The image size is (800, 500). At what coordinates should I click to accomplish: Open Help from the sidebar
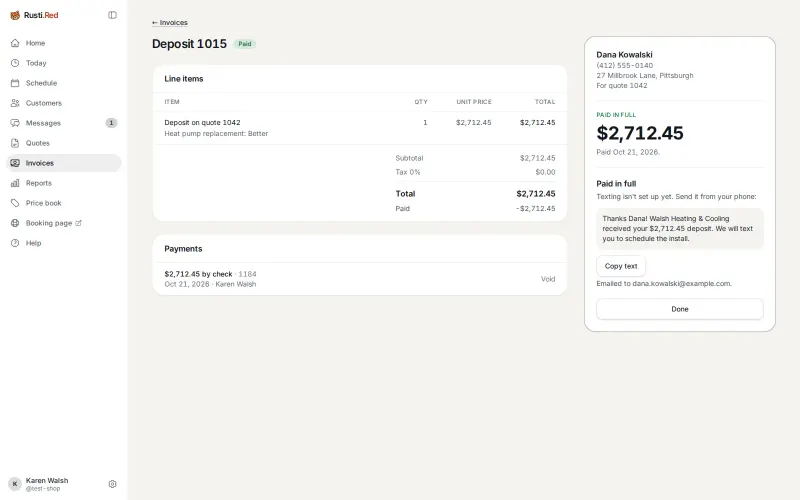coord(64,243)
